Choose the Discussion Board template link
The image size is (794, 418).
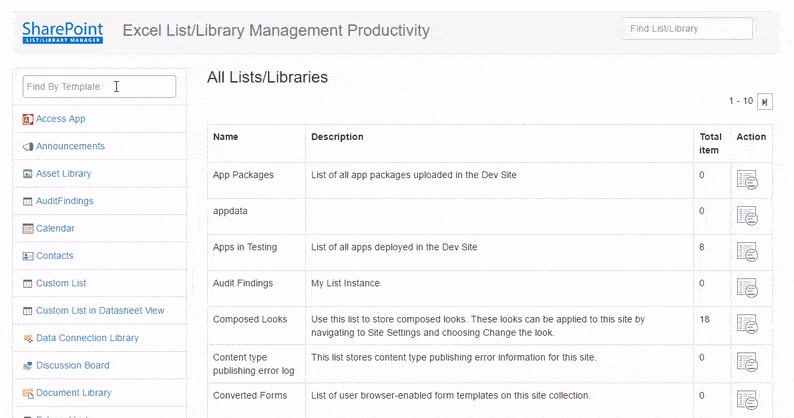click(x=73, y=365)
